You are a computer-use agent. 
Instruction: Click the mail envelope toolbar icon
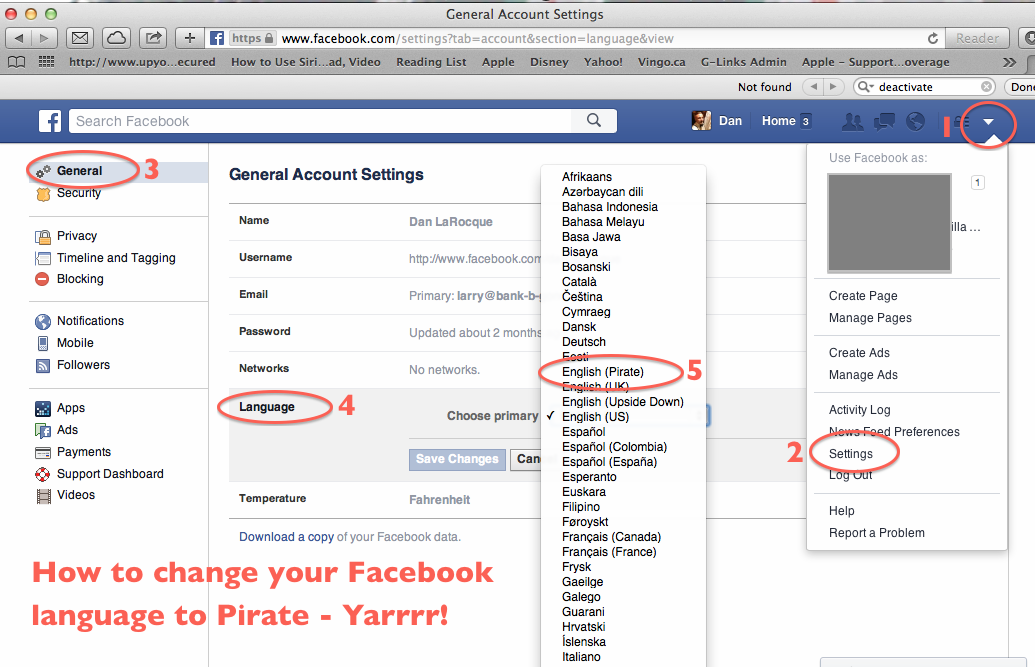coord(80,38)
